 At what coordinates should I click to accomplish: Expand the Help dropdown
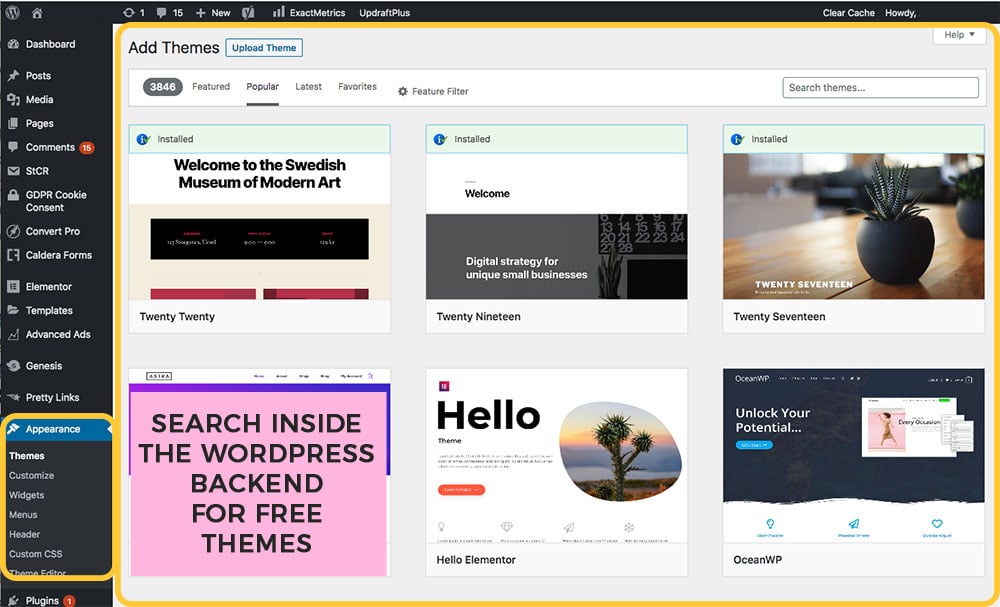[959, 34]
